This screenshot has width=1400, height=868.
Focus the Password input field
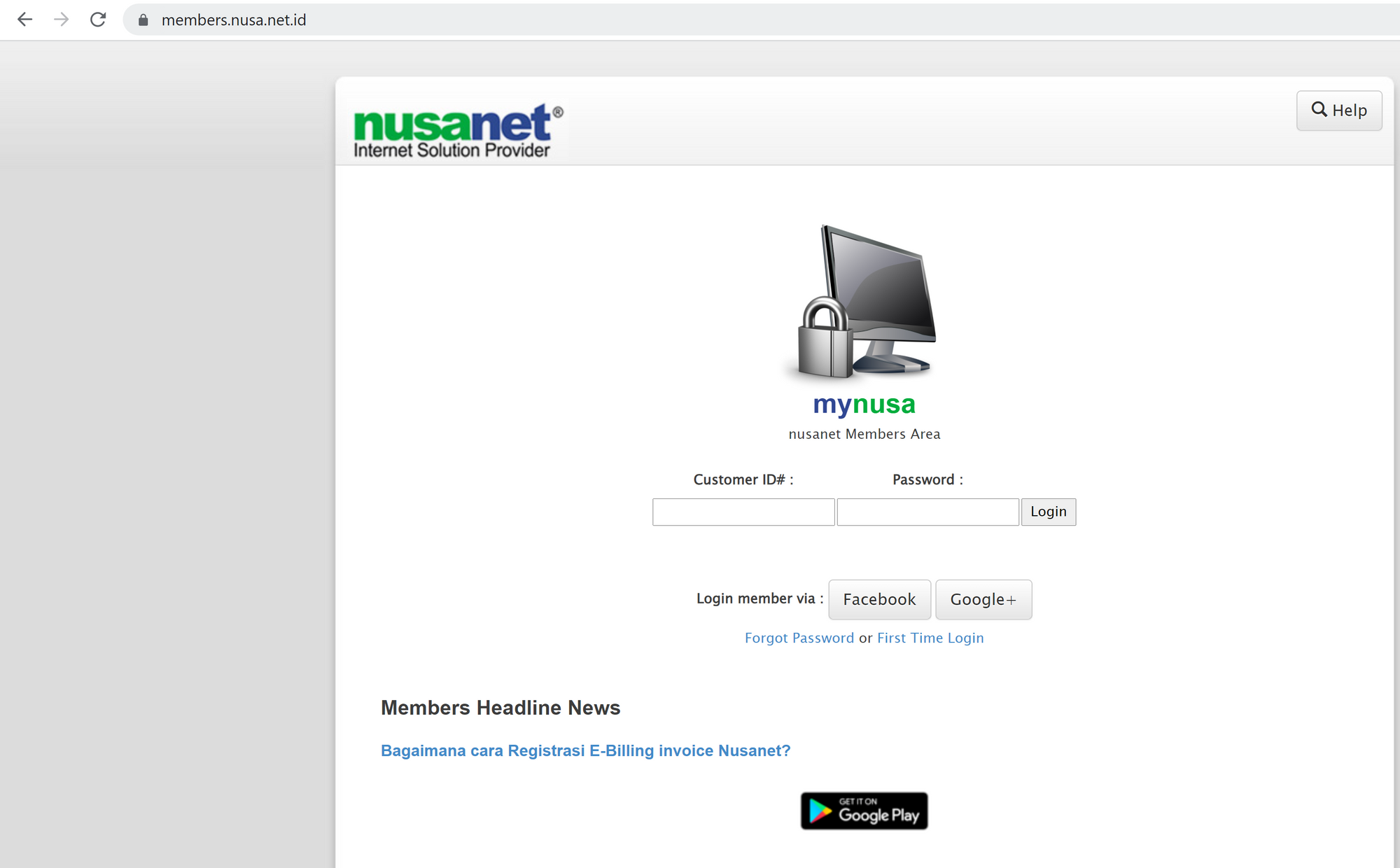(x=928, y=512)
